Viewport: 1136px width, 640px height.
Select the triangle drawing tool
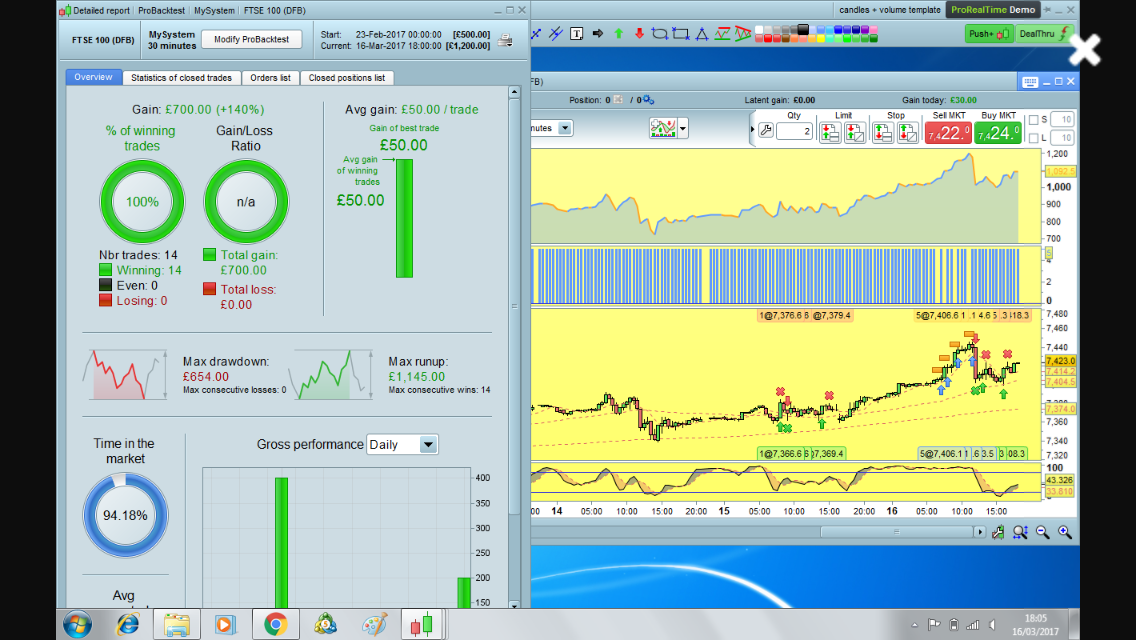701,33
